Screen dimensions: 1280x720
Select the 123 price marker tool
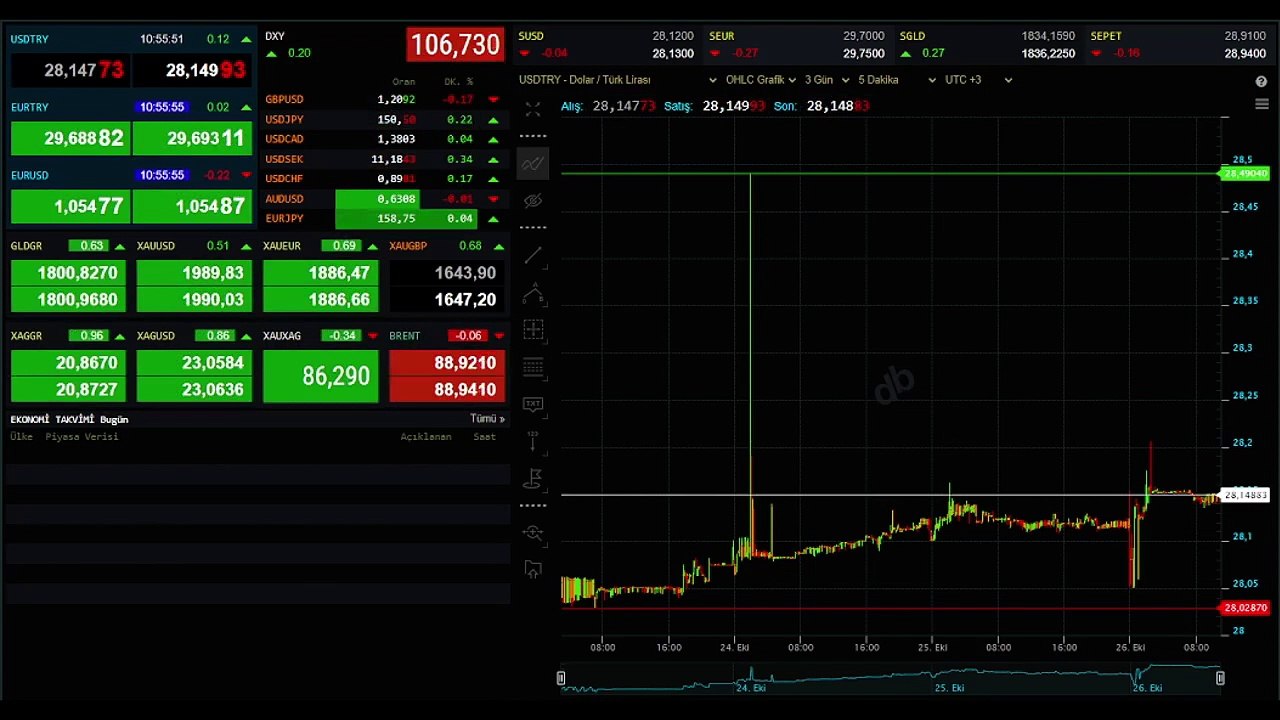pos(533,441)
